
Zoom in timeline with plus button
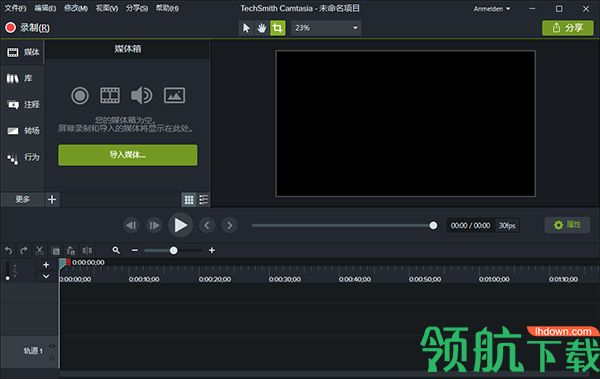tap(212, 250)
